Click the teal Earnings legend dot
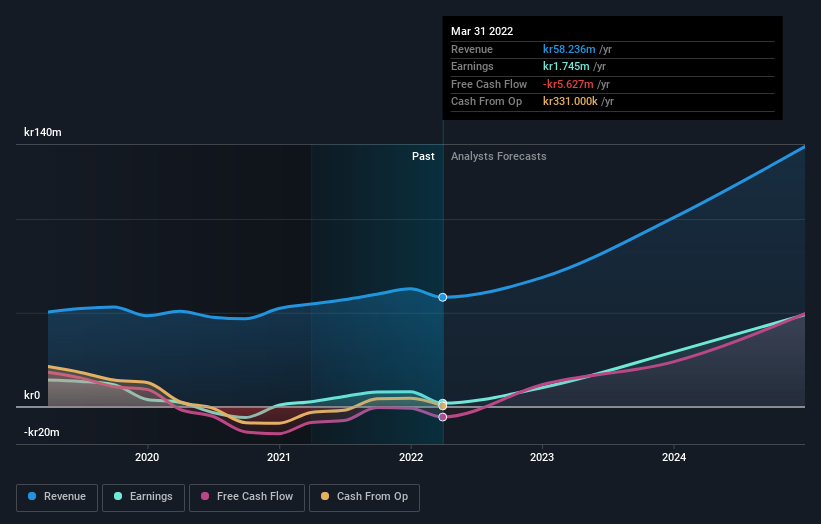The width and height of the screenshot is (821, 524). tap(118, 496)
